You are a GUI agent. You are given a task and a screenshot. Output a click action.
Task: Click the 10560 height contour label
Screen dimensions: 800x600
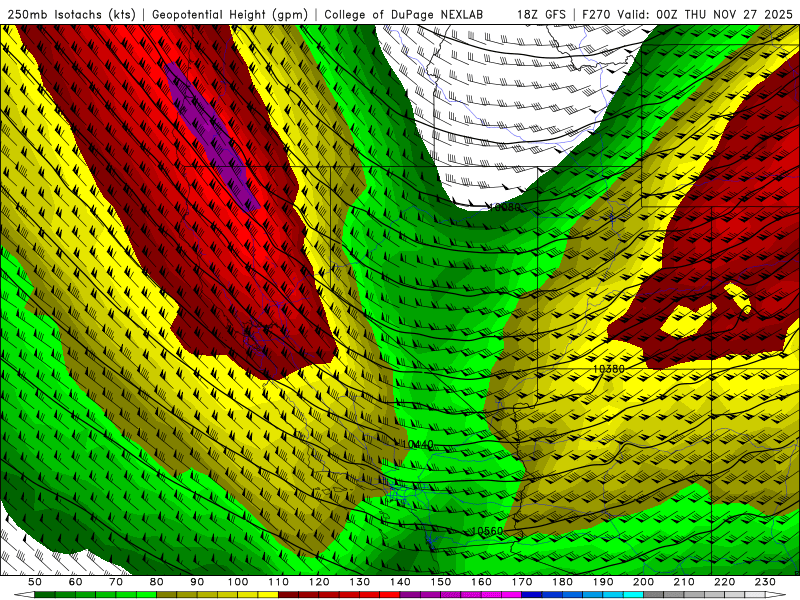487,531
